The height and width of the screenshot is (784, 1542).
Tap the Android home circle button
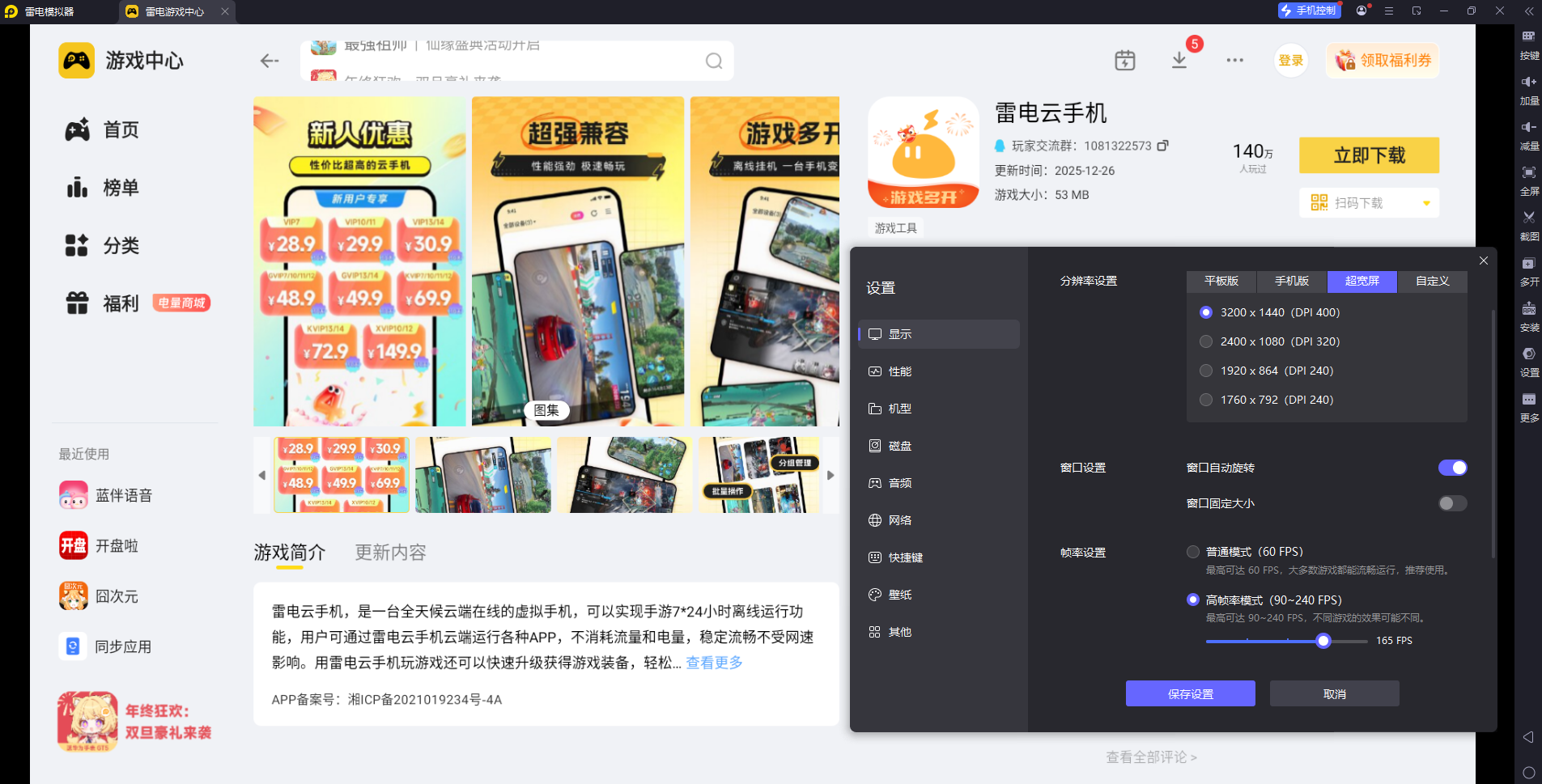click(x=1528, y=773)
